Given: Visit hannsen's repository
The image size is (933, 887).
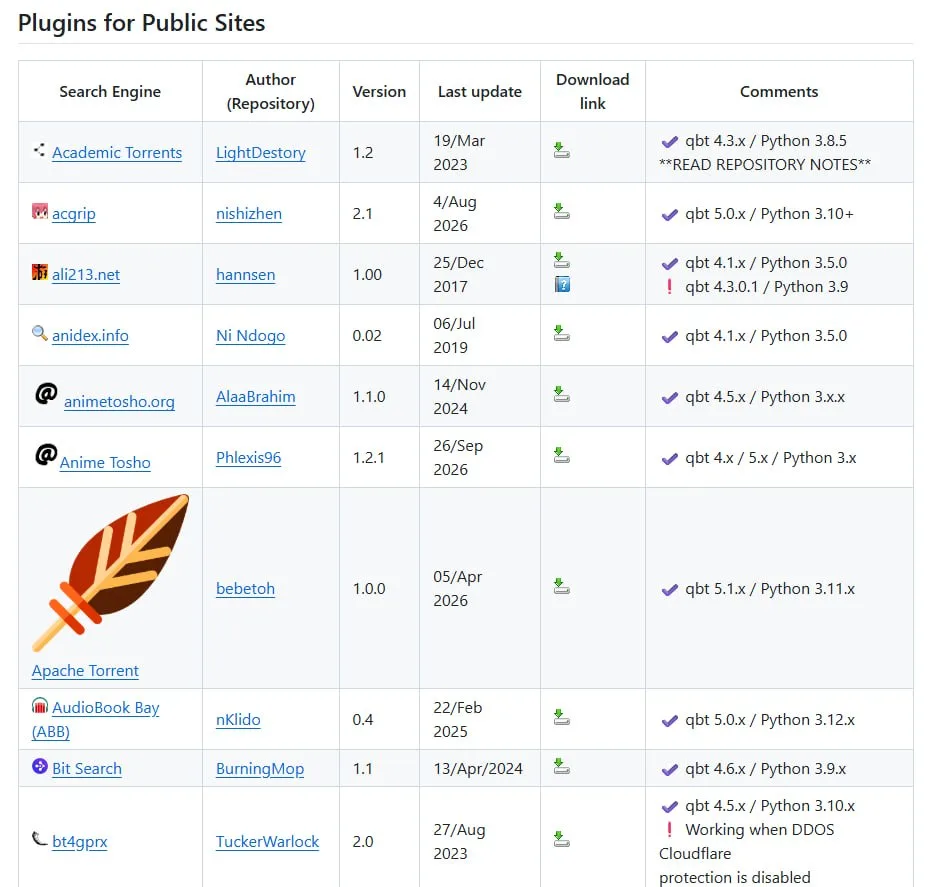Looking at the screenshot, I should tap(246, 275).
